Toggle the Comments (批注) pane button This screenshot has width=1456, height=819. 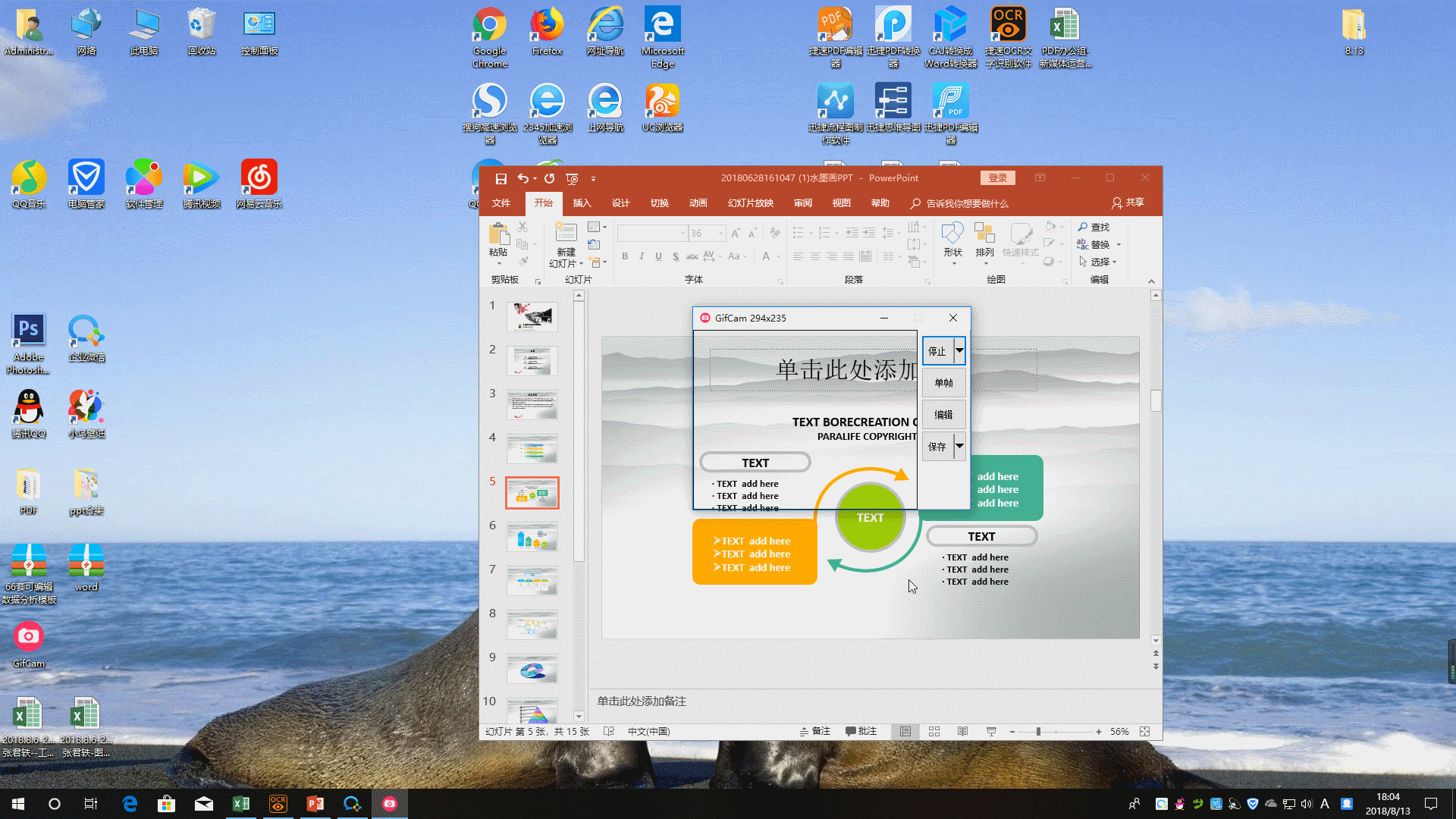coord(861,732)
